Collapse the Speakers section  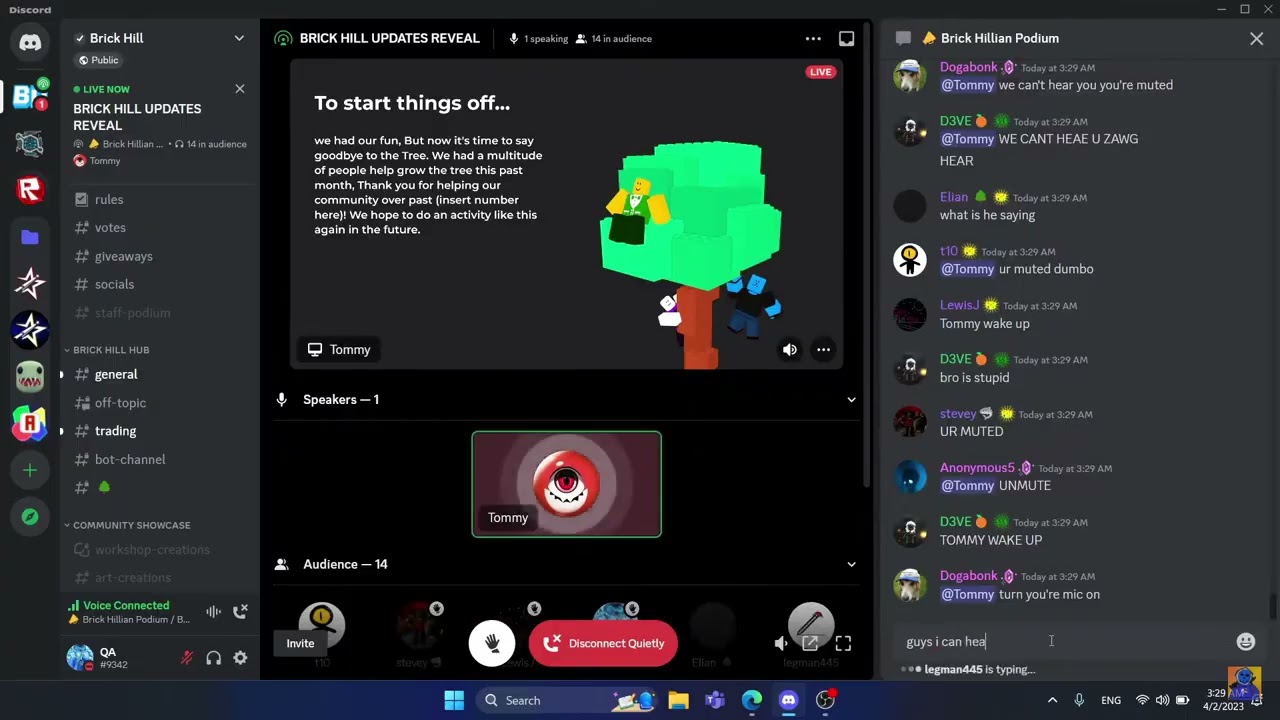click(x=851, y=400)
